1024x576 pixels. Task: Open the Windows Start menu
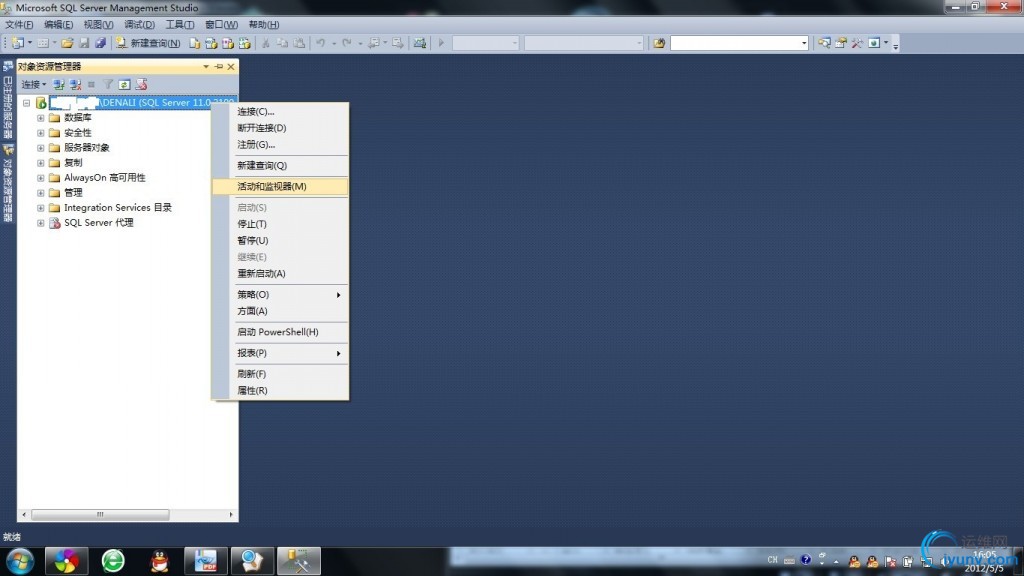(20, 562)
